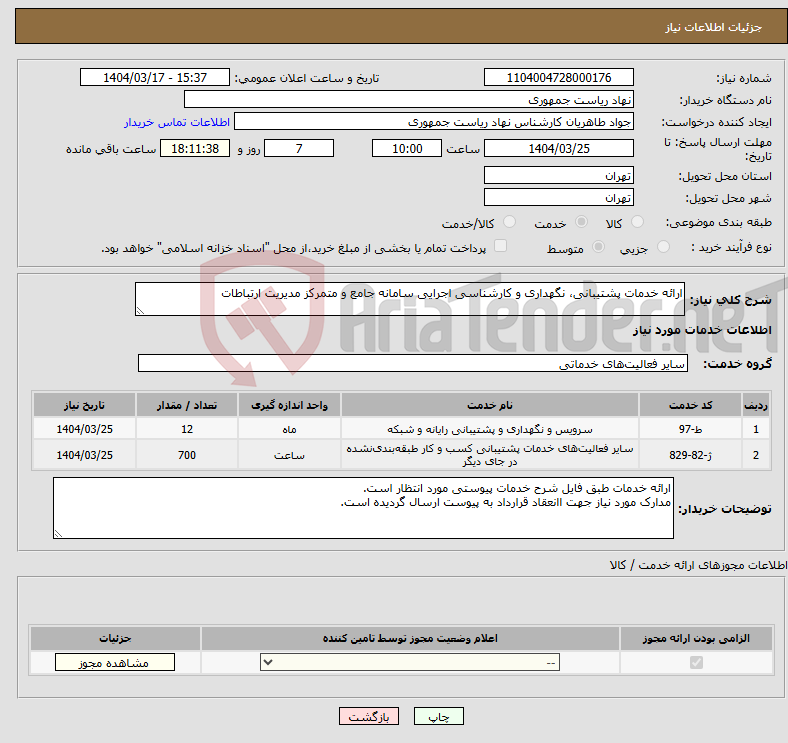Click the تاریخ نیاز column header
This screenshot has width=788, height=743.
pos(84,405)
